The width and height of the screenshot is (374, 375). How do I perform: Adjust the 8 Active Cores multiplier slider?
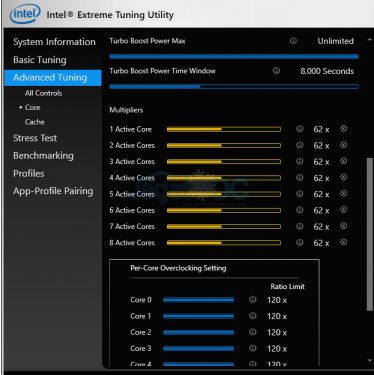click(224, 243)
